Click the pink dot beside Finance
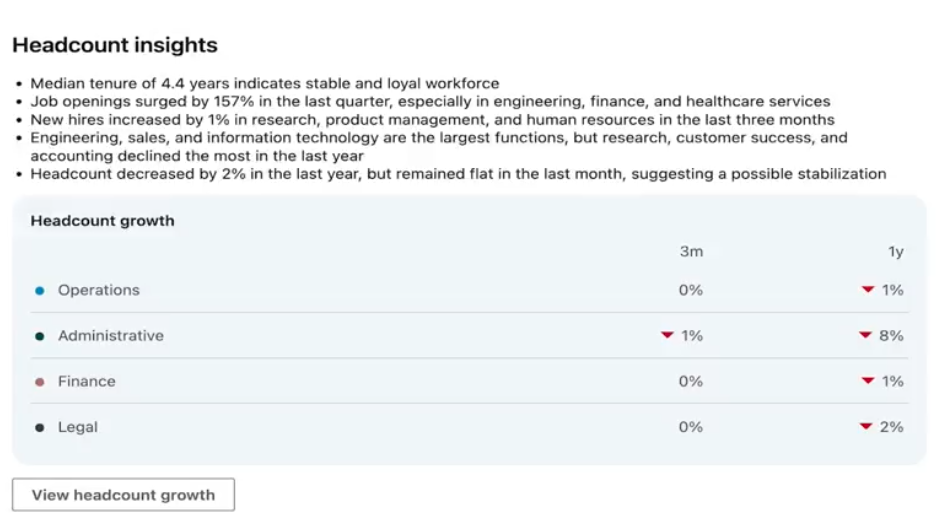 click(40, 382)
